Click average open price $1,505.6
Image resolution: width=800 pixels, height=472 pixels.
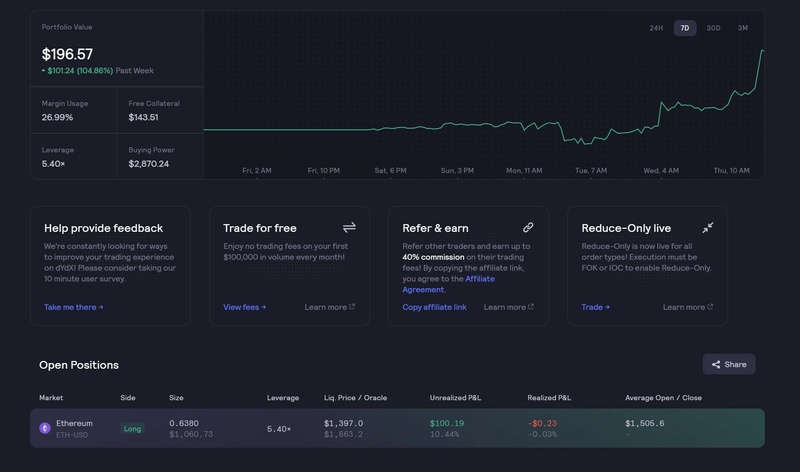(644, 423)
